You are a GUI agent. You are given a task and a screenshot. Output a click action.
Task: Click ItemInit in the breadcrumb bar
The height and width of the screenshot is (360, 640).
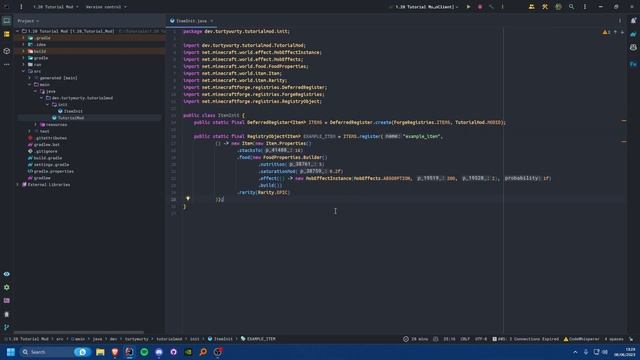pos(220,339)
